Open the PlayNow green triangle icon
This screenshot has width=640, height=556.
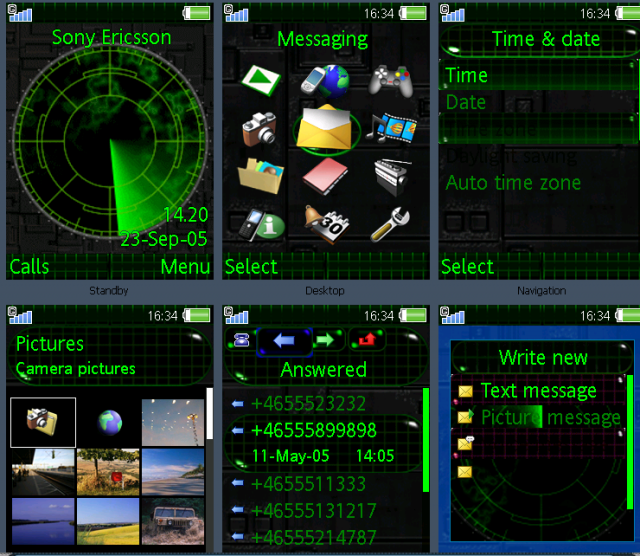tap(261, 80)
